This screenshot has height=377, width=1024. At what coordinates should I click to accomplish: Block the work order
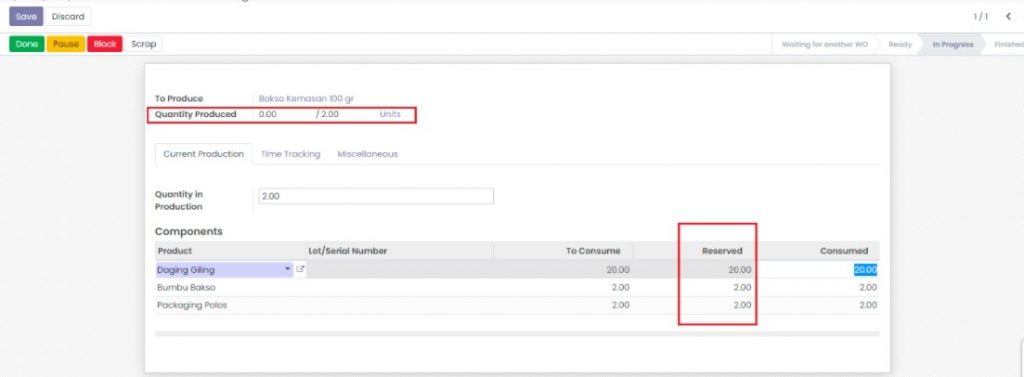point(104,44)
